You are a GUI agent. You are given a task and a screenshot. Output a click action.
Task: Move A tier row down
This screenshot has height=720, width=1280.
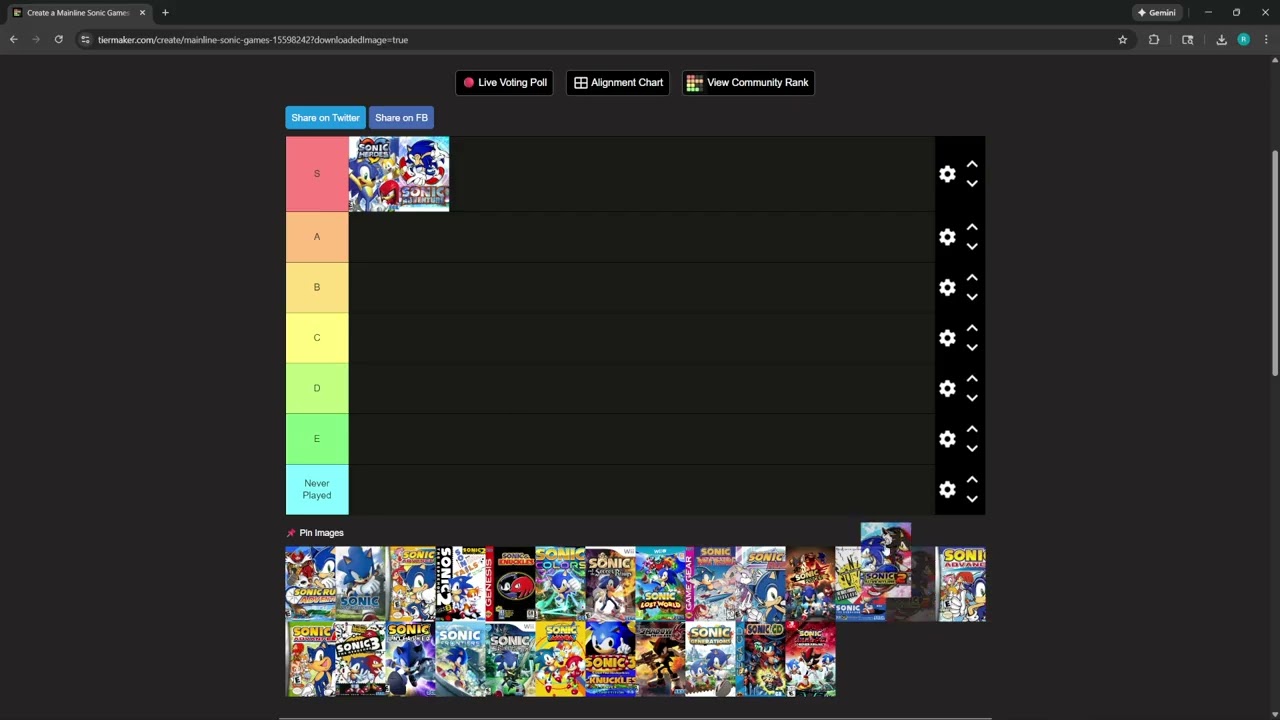coord(972,247)
